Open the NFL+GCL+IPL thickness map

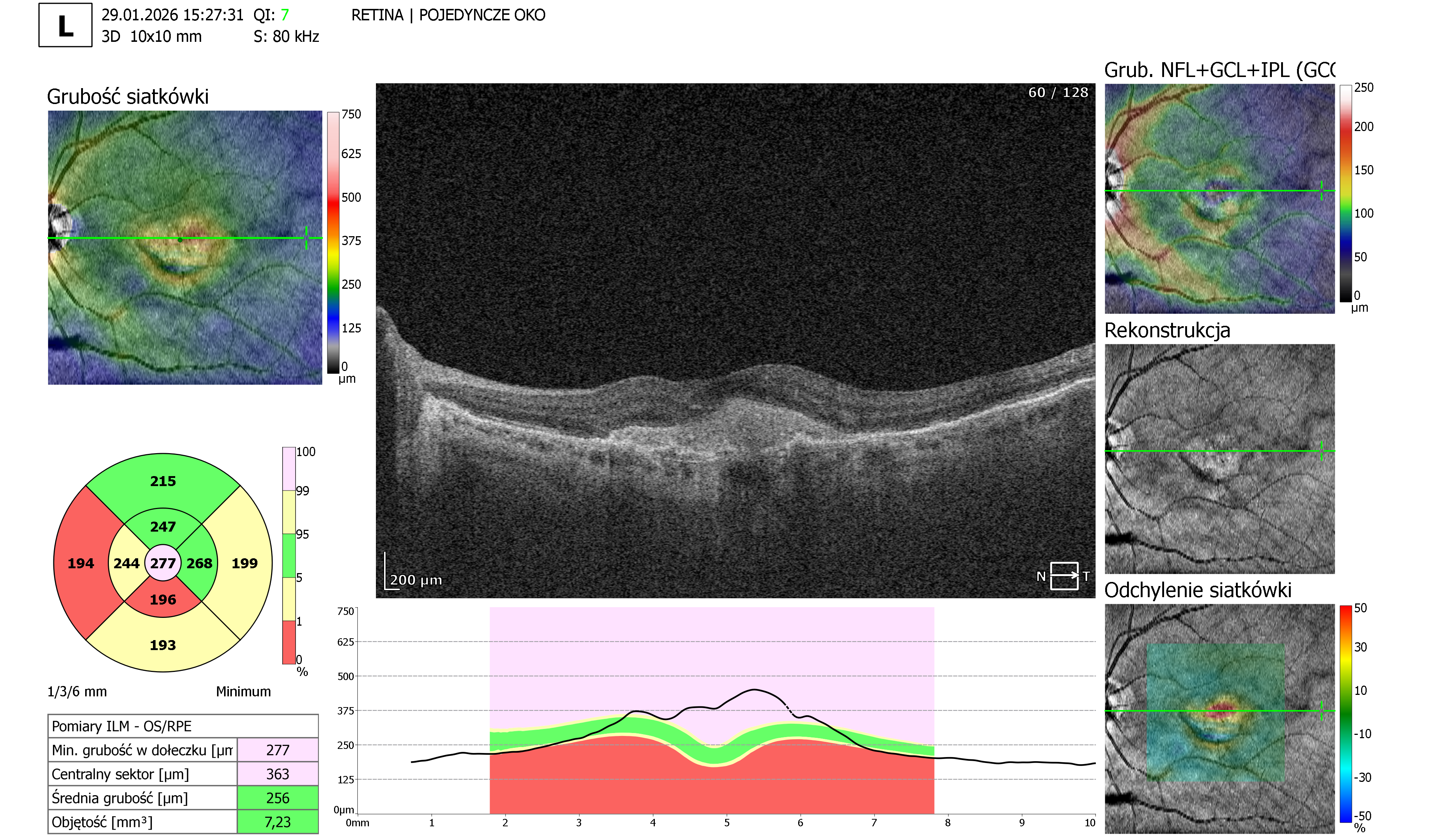(1220, 198)
